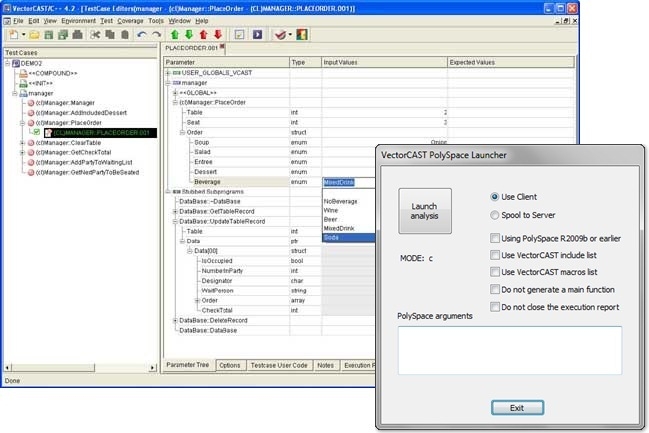Select Spool to Server option
Viewport: 649px width, 433px height.
point(494,215)
